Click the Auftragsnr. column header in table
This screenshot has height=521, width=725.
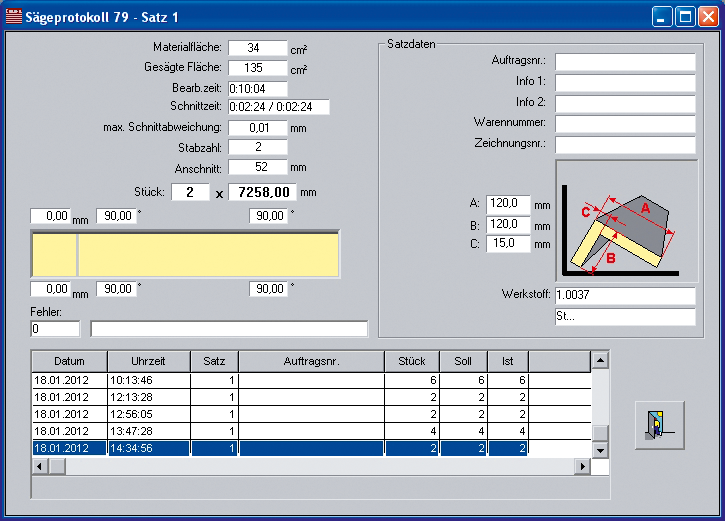pyautogui.click(x=312, y=361)
